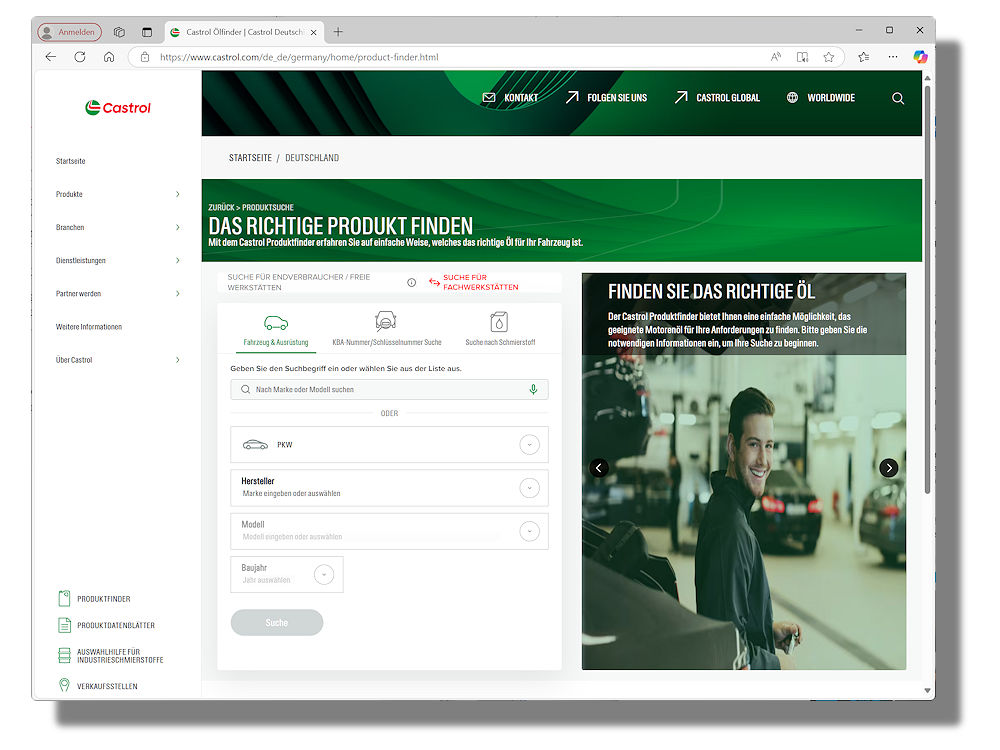Open the PKW vehicle type dropdown
The width and height of the screenshot is (1000, 750).
click(x=389, y=445)
